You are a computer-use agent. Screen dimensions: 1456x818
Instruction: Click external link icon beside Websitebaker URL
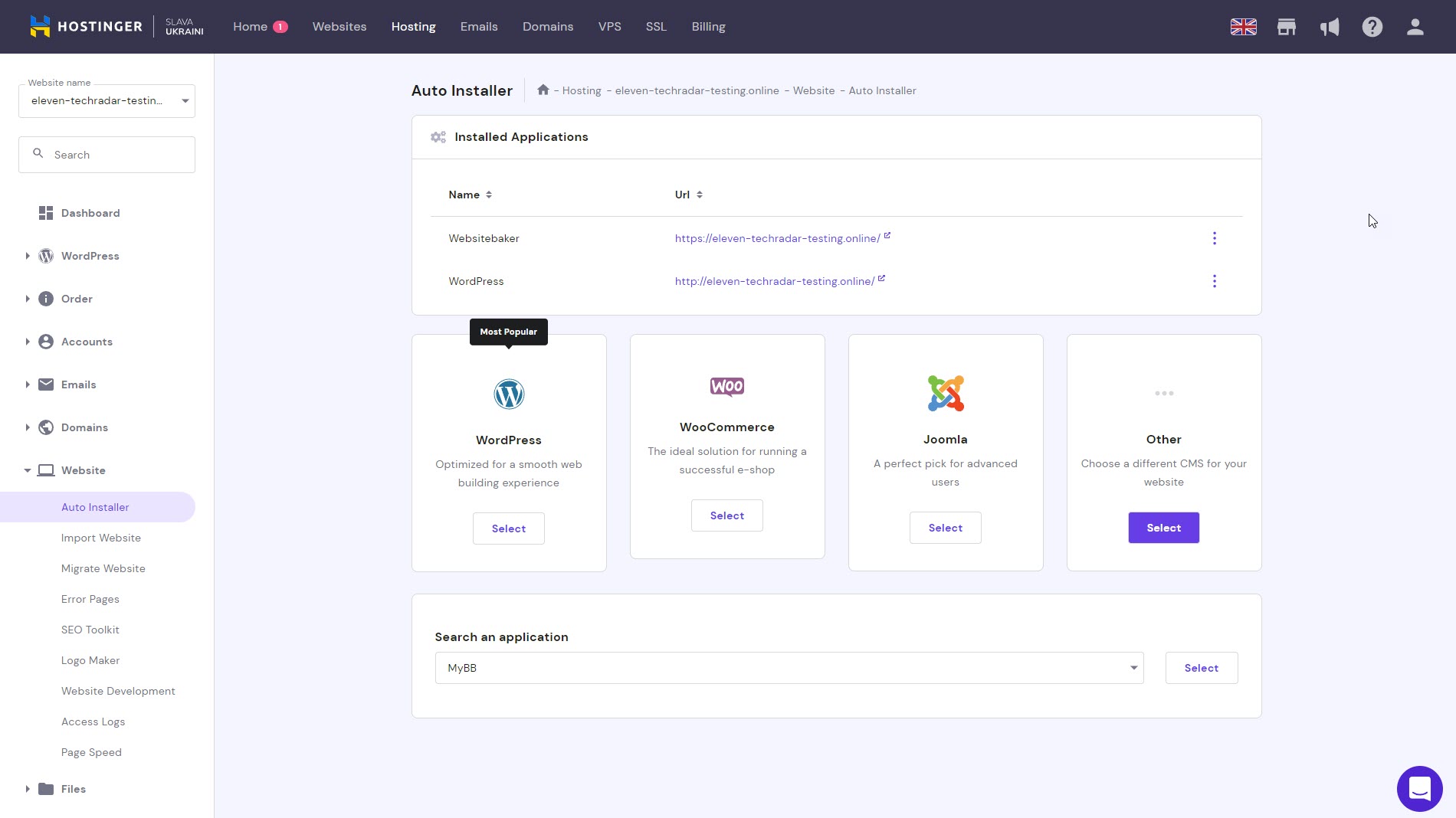coord(887,236)
